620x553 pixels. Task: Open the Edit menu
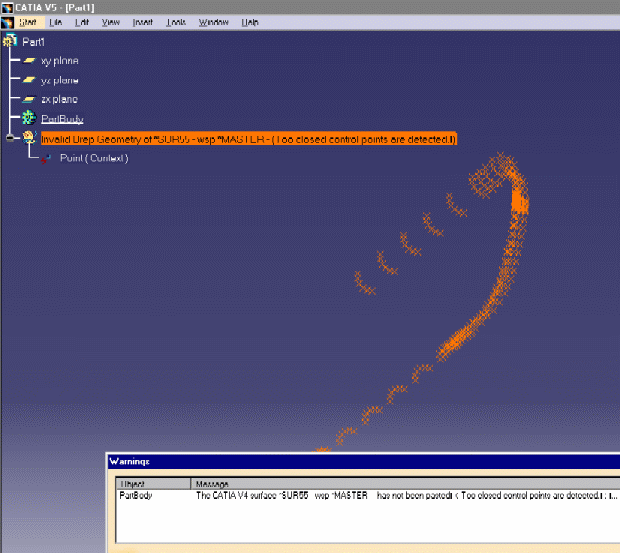click(82, 22)
